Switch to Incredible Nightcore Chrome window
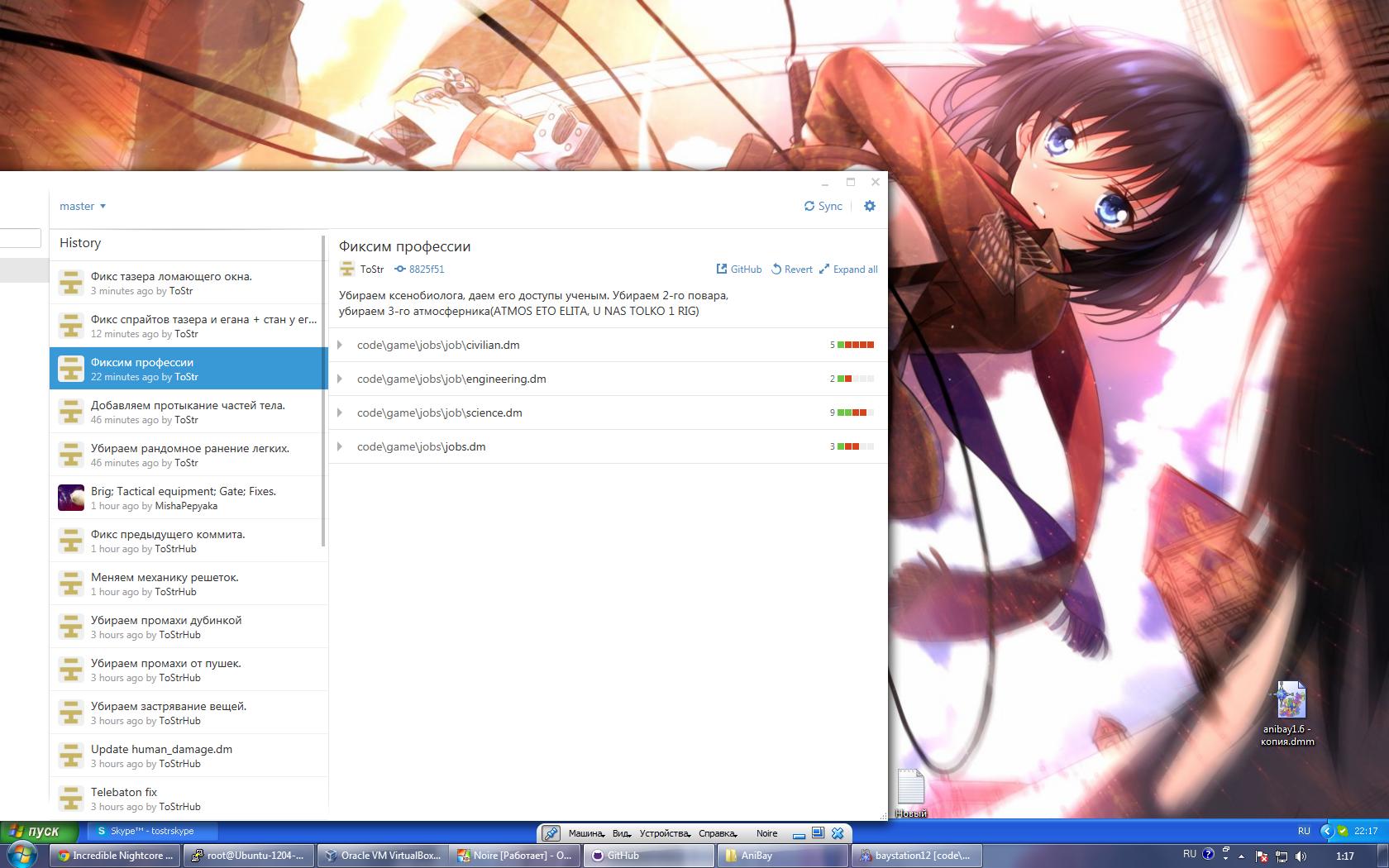Image resolution: width=1389 pixels, height=868 pixels. click(x=117, y=856)
